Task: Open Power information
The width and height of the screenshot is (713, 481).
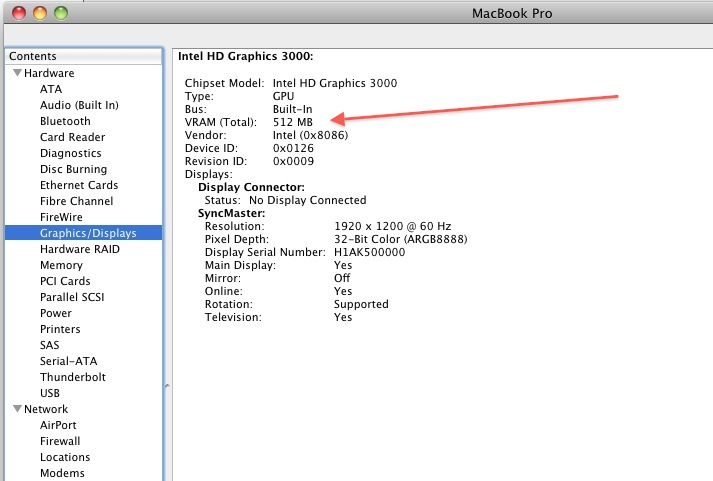Action: (55, 313)
